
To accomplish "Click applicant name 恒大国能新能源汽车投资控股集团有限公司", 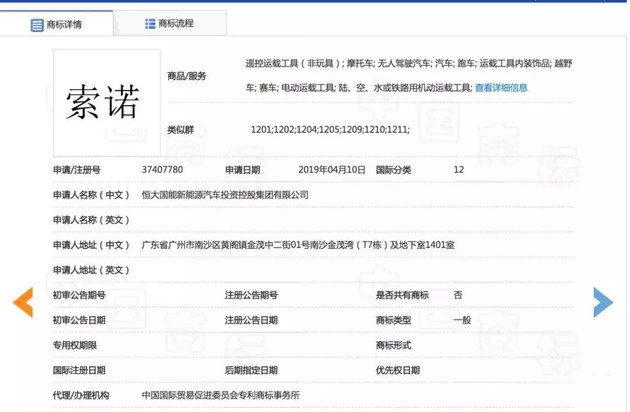I will (225, 195).
